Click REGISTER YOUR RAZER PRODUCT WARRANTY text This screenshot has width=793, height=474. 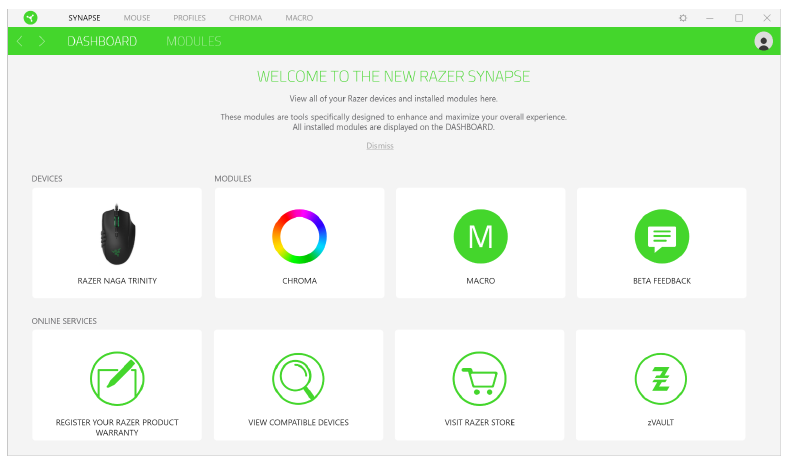click(x=117, y=427)
